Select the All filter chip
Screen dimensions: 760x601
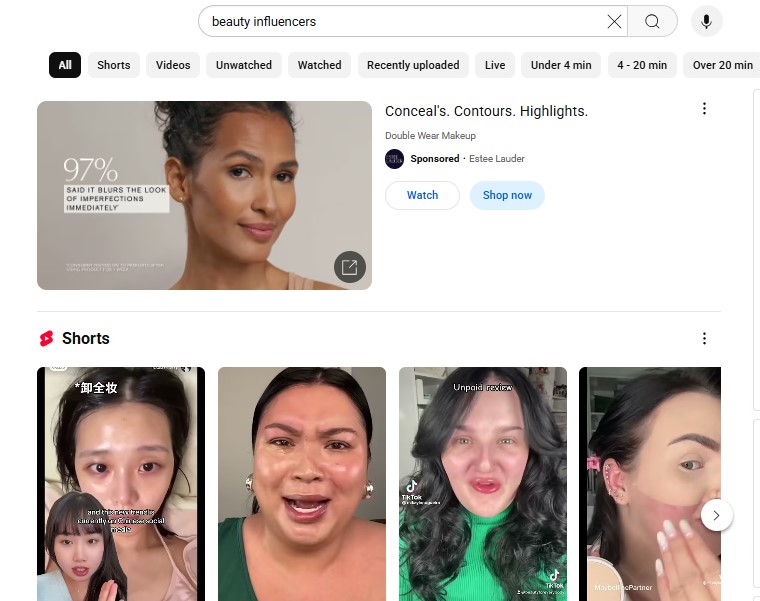point(65,65)
